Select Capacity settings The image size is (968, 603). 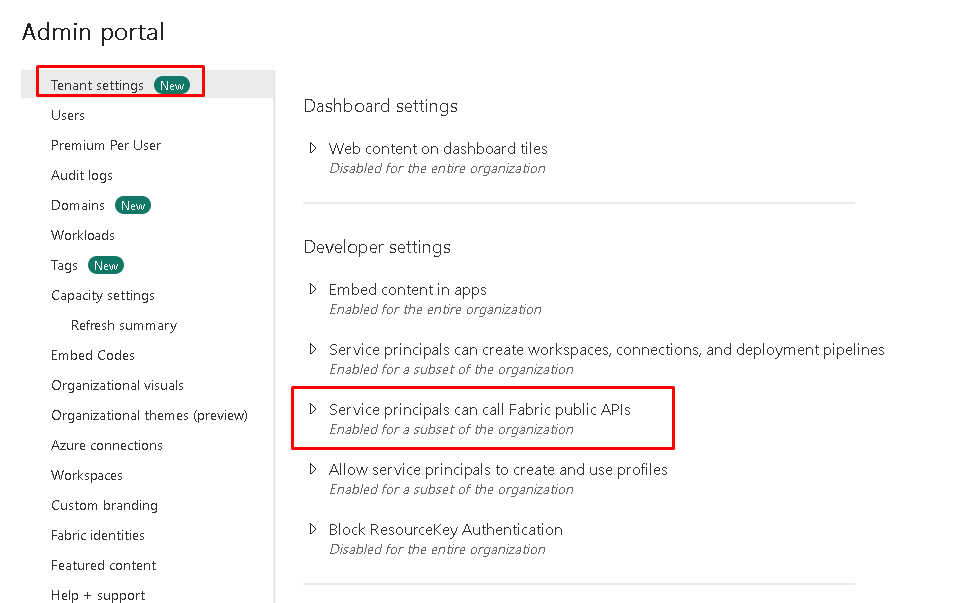103,295
